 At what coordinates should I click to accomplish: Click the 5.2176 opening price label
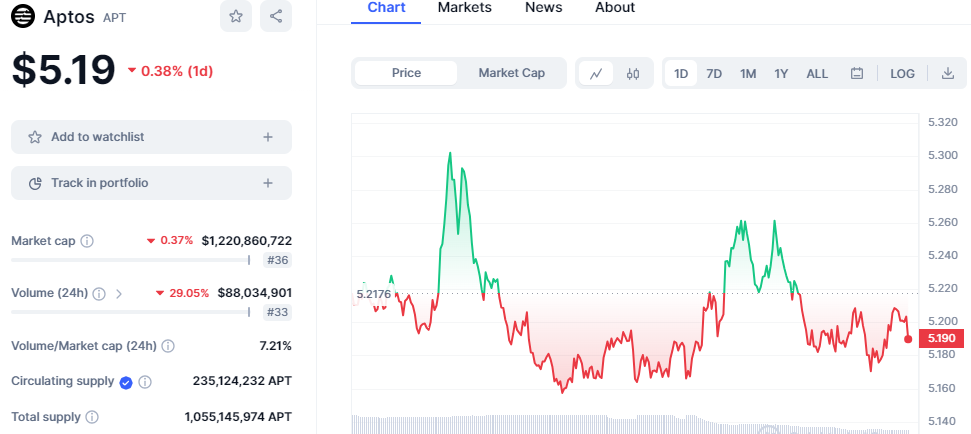(x=373, y=294)
